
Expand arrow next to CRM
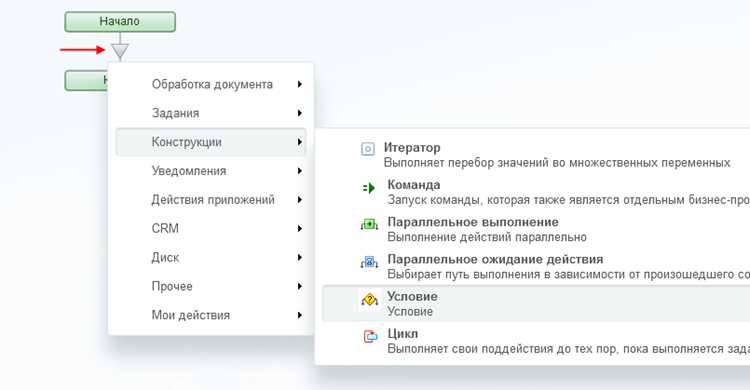pyautogui.click(x=299, y=228)
